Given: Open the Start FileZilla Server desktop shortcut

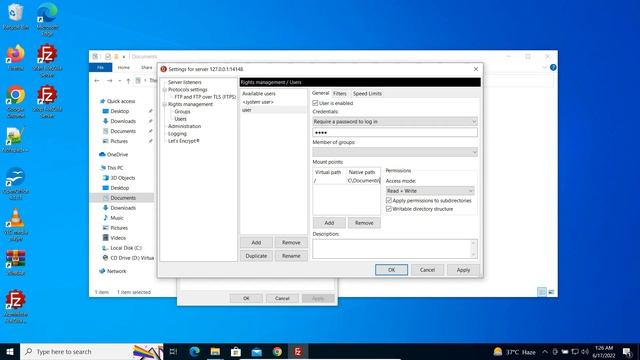Looking at the screenshot, I should [47, 61].
